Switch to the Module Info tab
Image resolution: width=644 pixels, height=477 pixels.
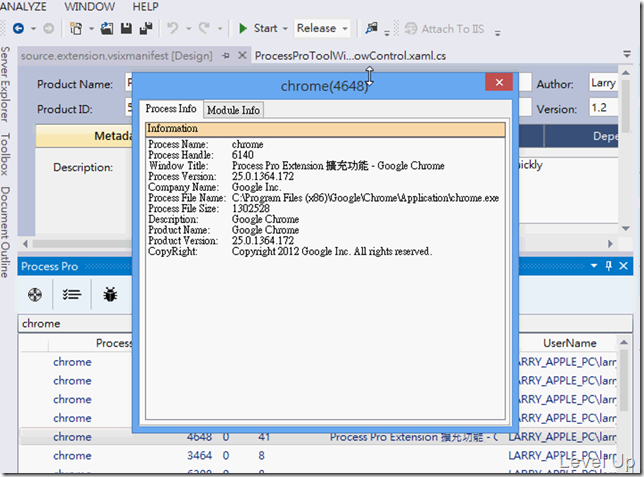tap(233, 110)
